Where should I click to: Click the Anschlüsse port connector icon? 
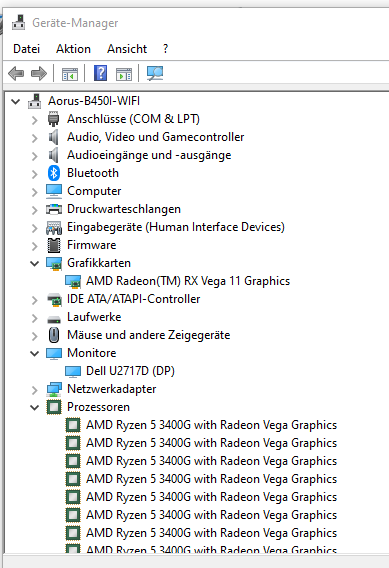pos(54,119)
